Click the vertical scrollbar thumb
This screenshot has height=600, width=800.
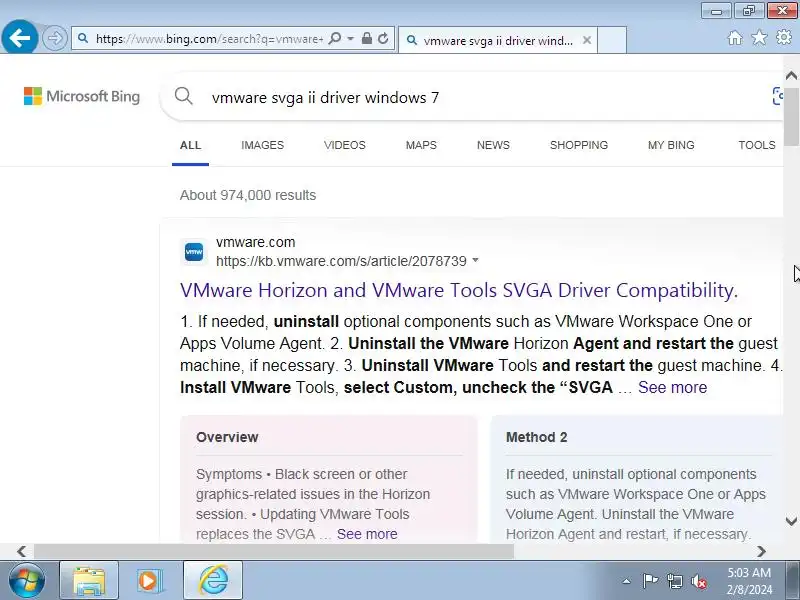point(791,116)
